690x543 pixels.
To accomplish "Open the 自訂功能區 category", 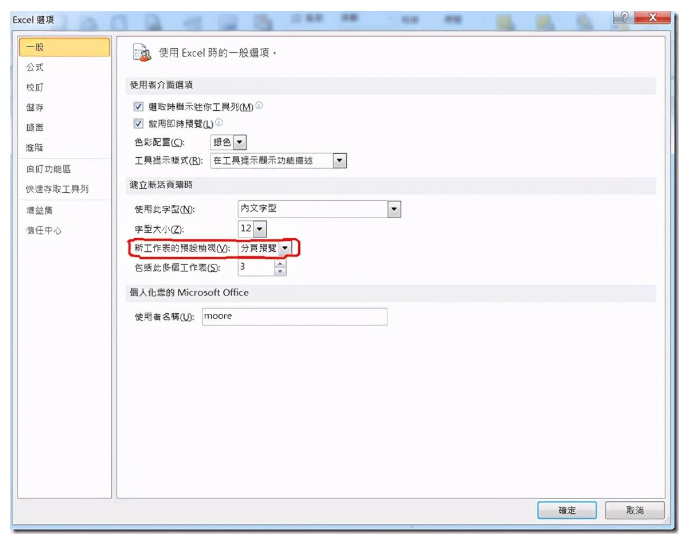I will (x=48, y=169).
